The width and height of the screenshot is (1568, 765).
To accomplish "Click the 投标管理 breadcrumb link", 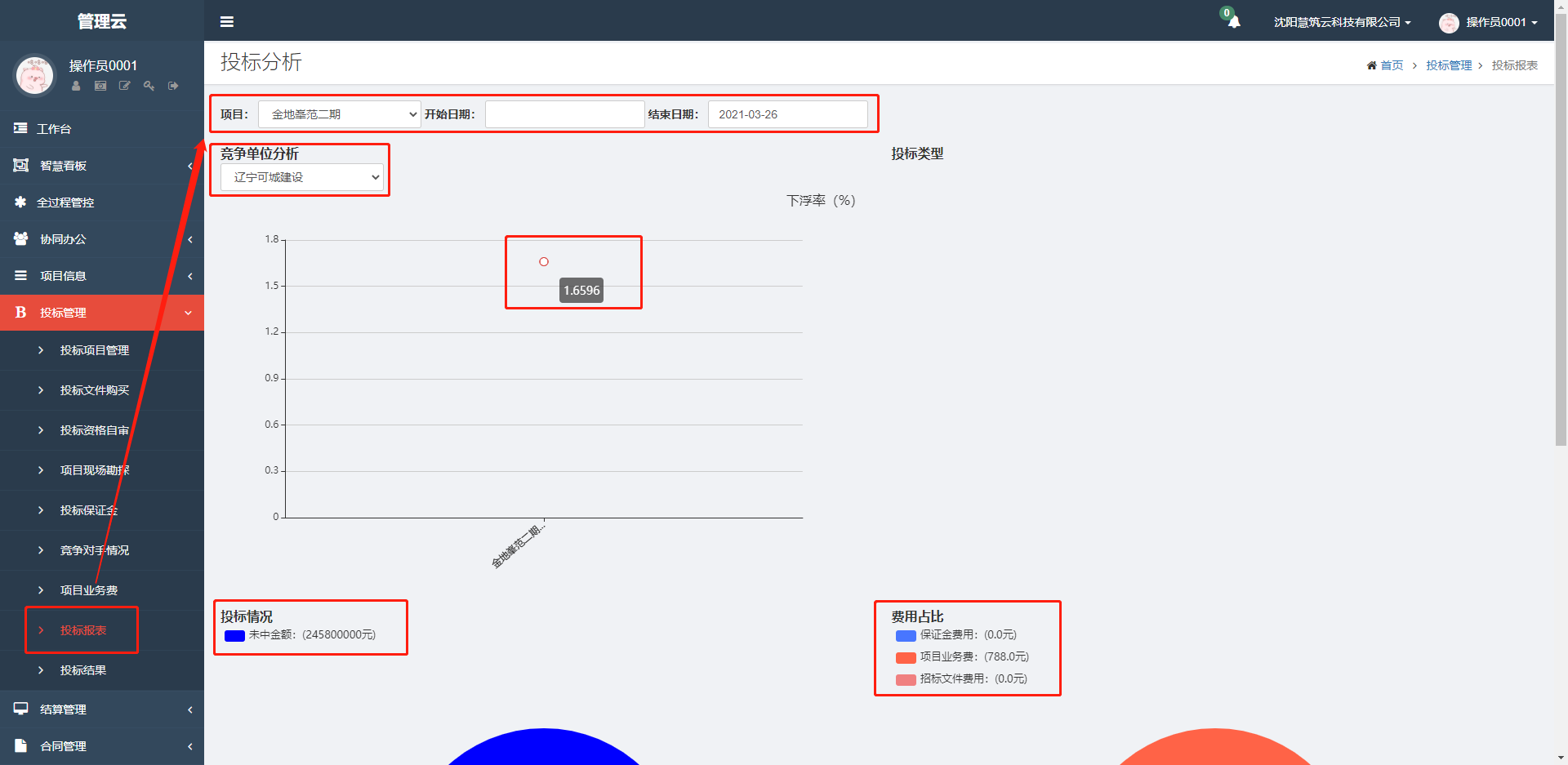I will click(1449, 65).
